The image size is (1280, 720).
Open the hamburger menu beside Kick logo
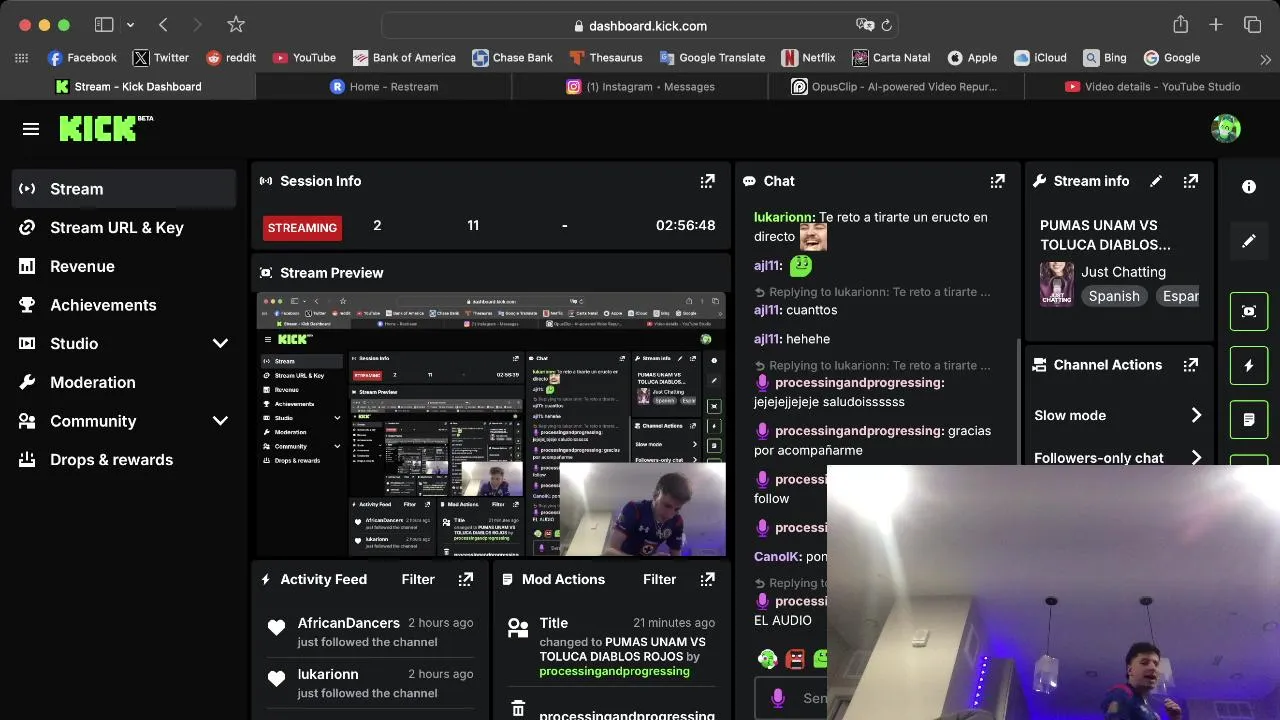[x=31, y=129]
